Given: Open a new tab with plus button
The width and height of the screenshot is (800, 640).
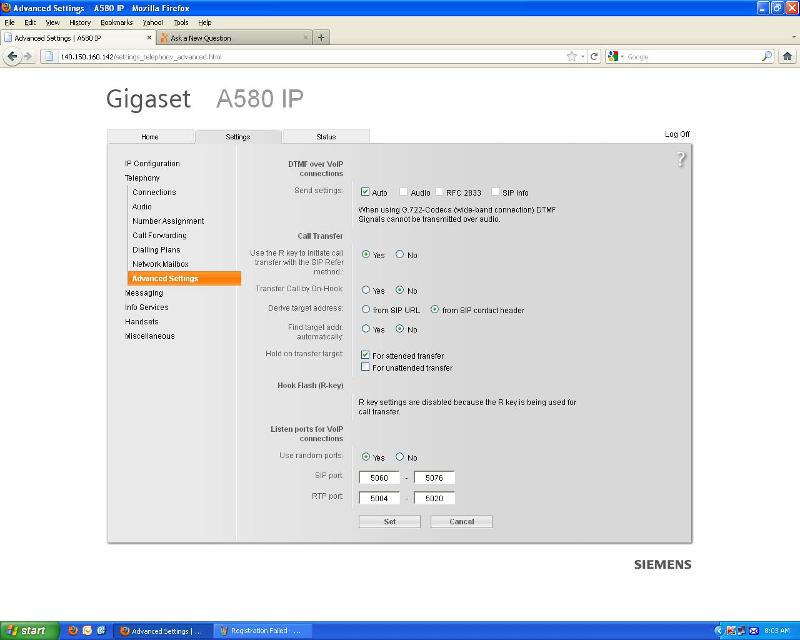Looking at the screenshot, I should coord(321,38).
